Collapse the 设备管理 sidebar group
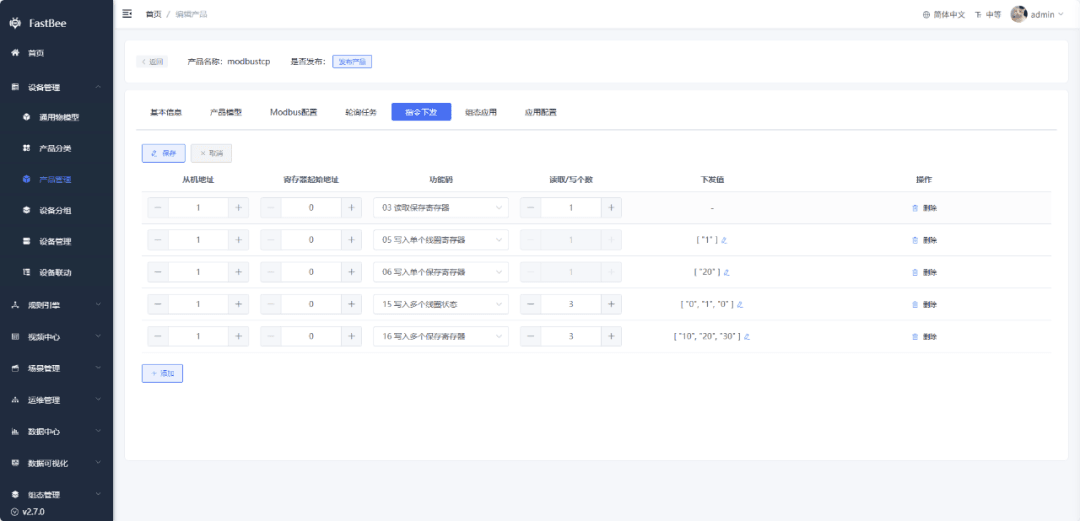Screen dimensions: 1080x521 (x=56, y=87)
